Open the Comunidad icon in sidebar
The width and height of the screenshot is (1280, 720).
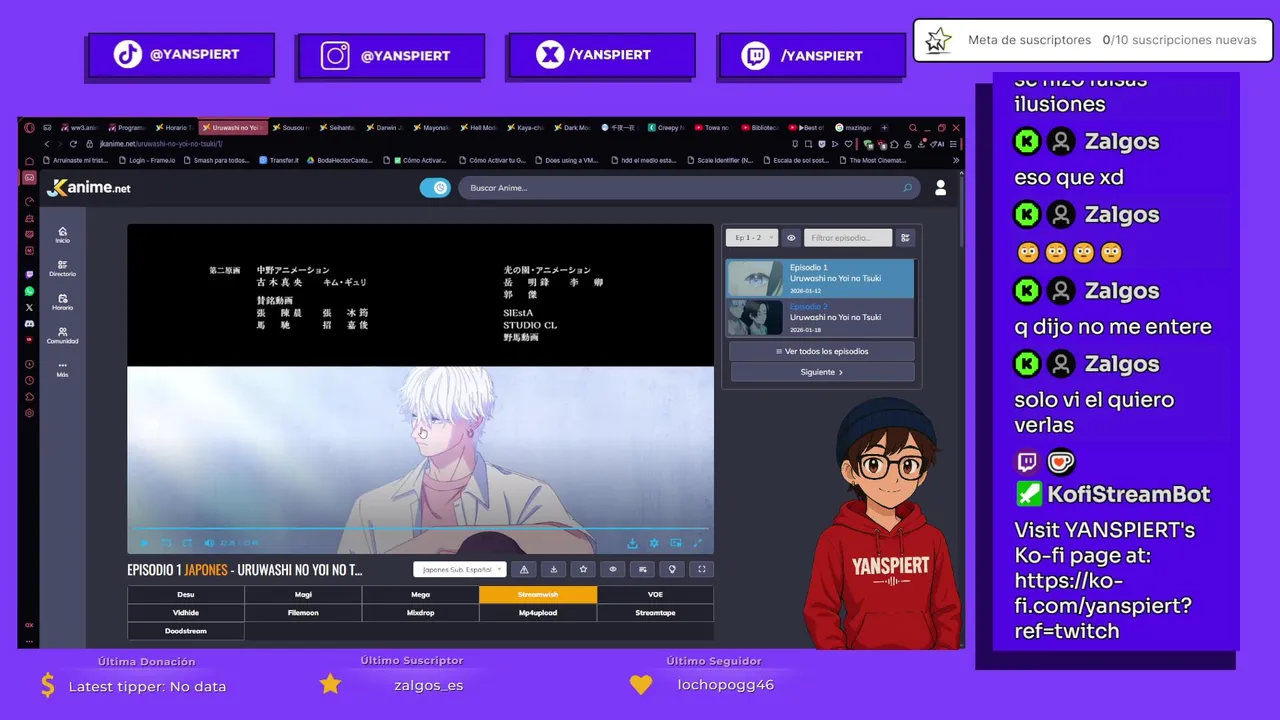(62, 335)
